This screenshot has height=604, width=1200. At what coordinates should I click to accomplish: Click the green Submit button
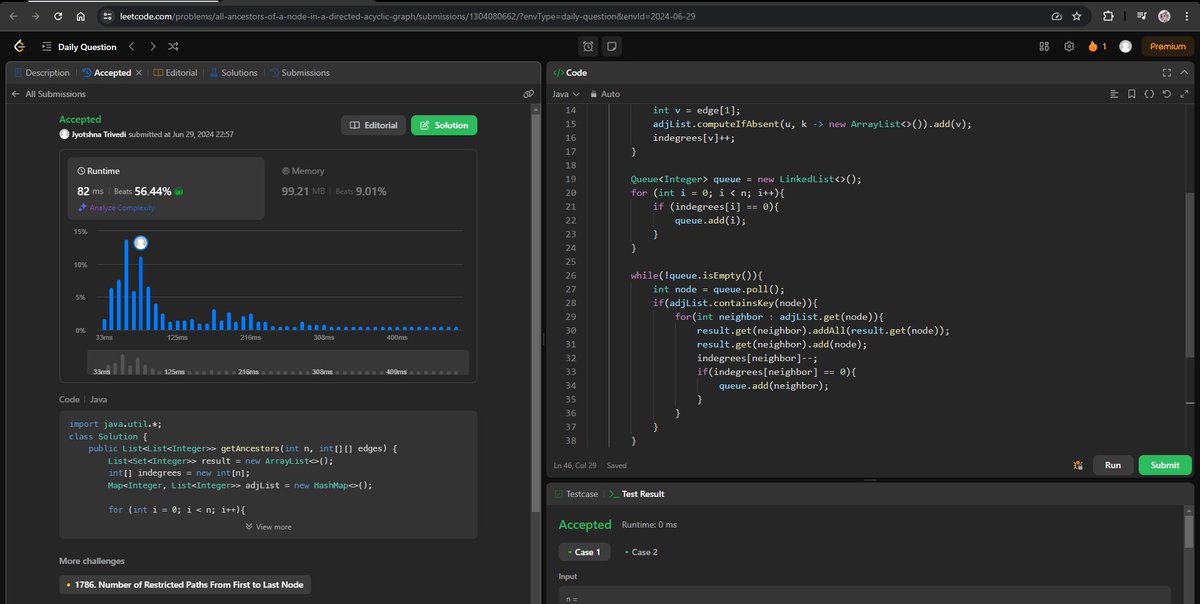point(1165,465)
